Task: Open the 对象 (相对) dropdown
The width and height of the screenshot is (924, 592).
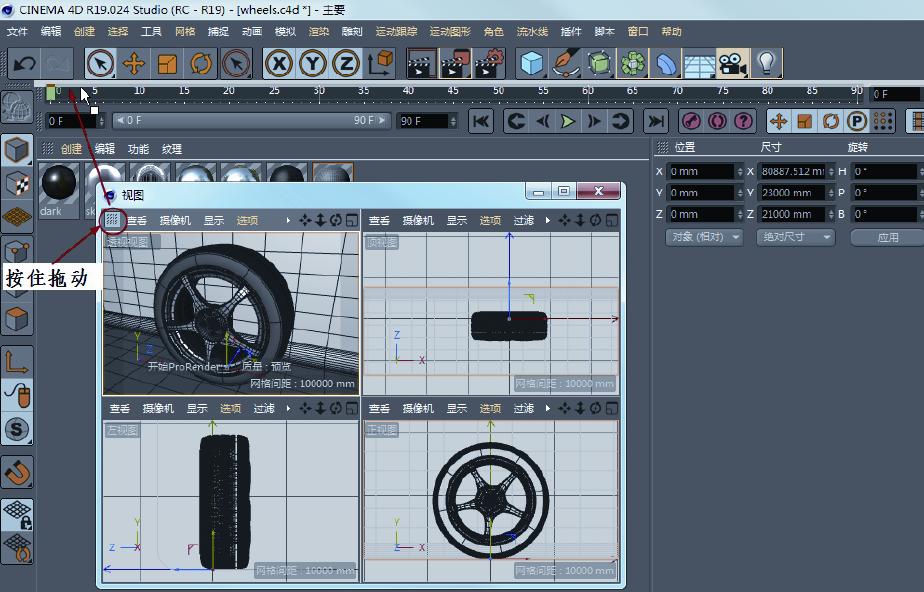Action: (704, 237)
